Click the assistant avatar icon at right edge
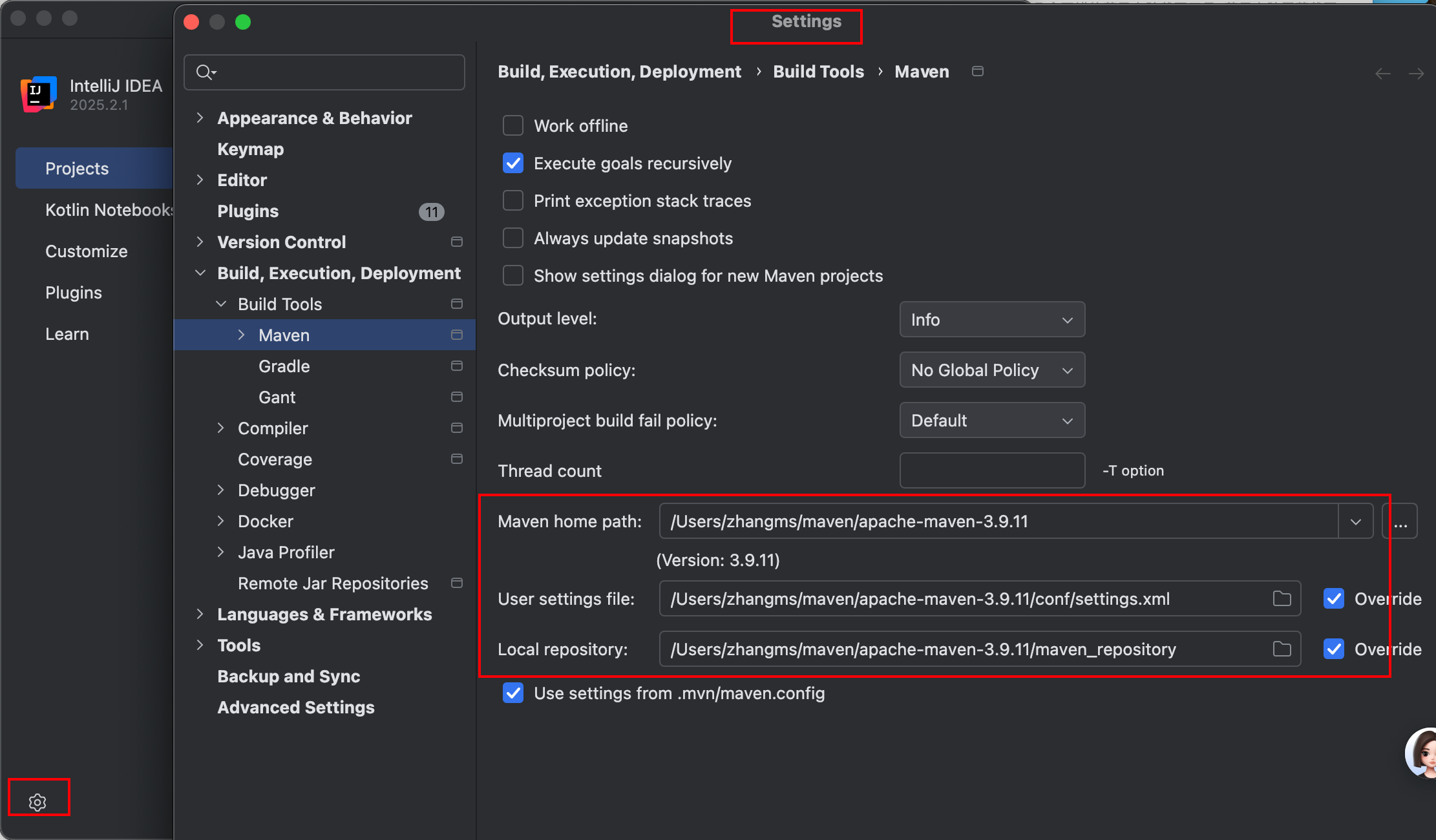This screenshot has width=1436, height=840. (x=1421, y=753)
